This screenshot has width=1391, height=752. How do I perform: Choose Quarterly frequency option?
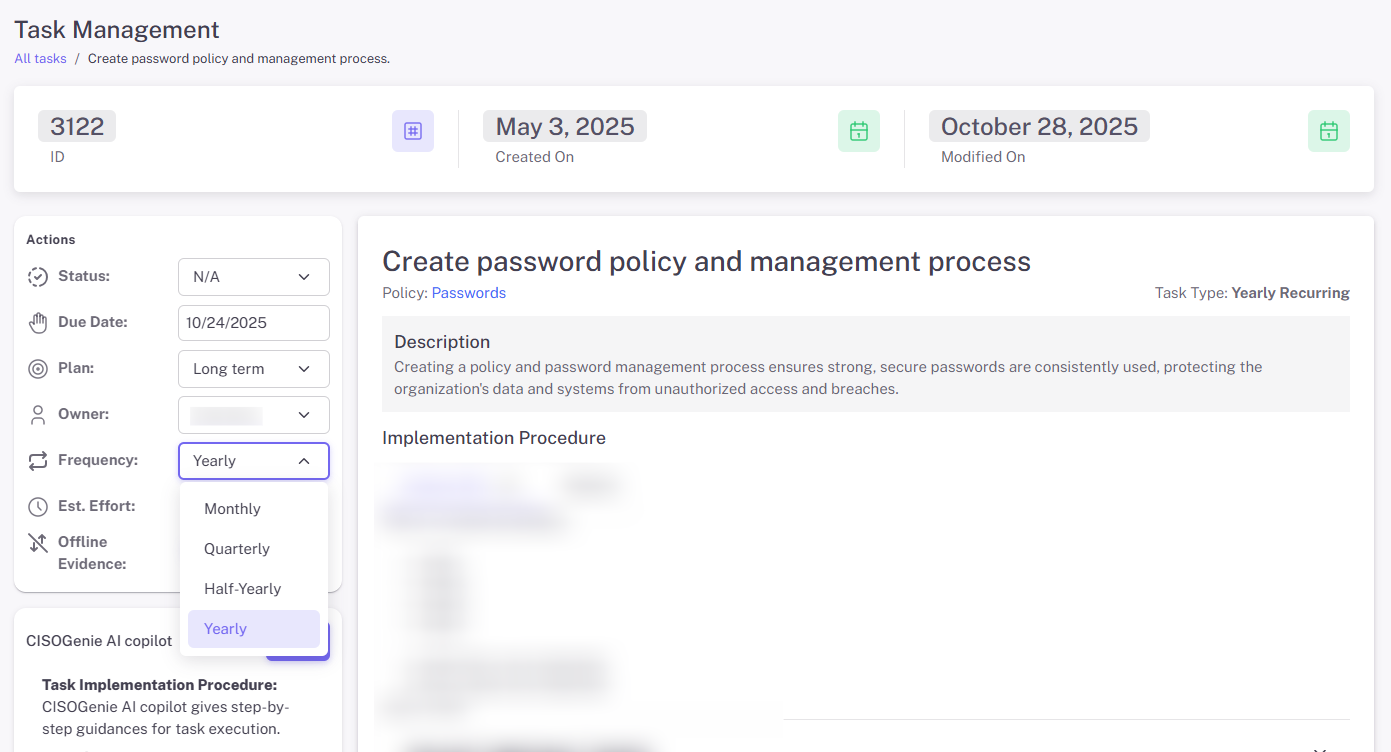click(237, 549)
